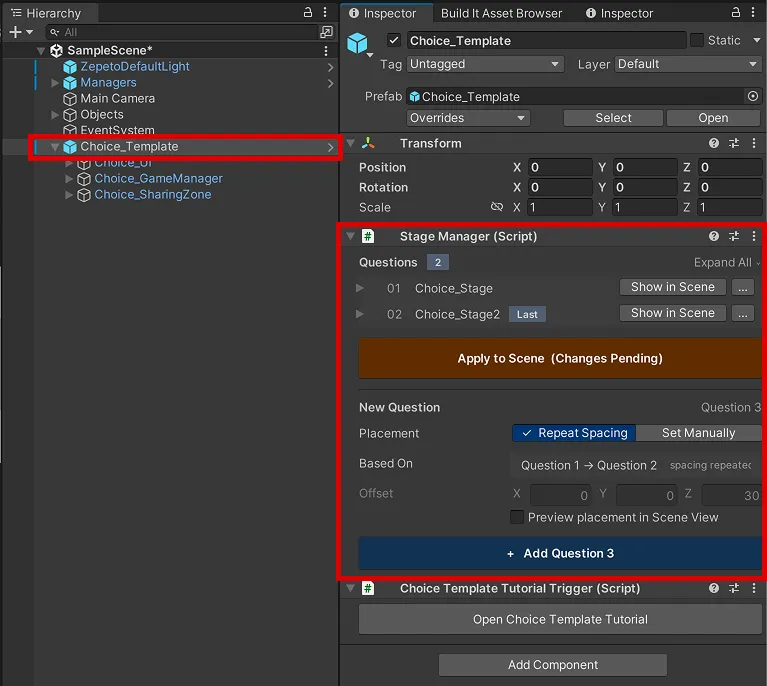Click the Main Camera object icon in Hierarchy

tap(70, 99)
